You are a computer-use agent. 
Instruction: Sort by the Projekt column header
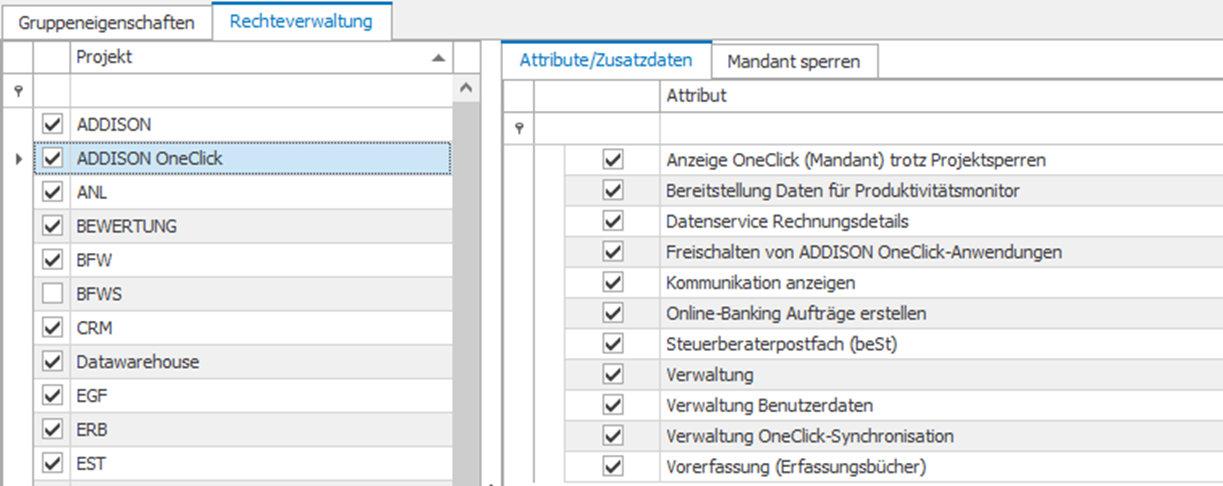[x=260, y=58]
